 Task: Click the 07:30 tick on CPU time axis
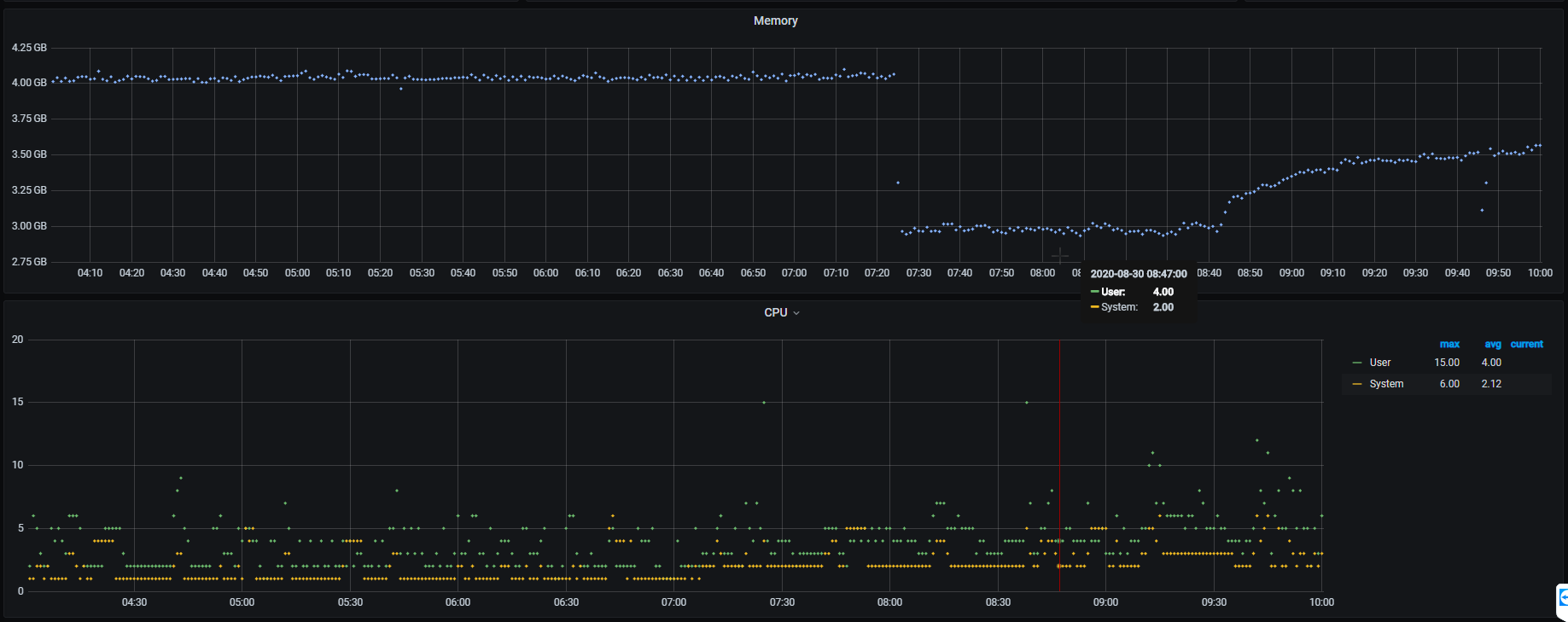point(782,602)
